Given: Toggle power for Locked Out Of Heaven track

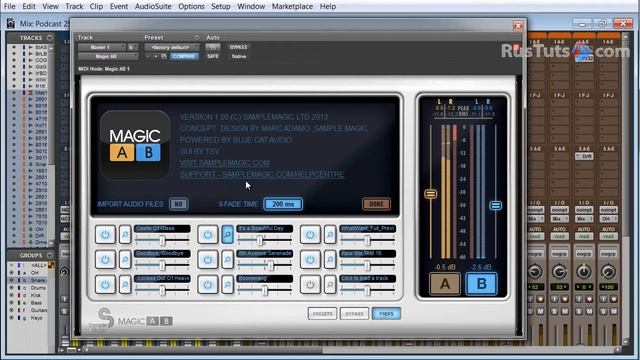Looking at the screenshot, I should point(105,285).
